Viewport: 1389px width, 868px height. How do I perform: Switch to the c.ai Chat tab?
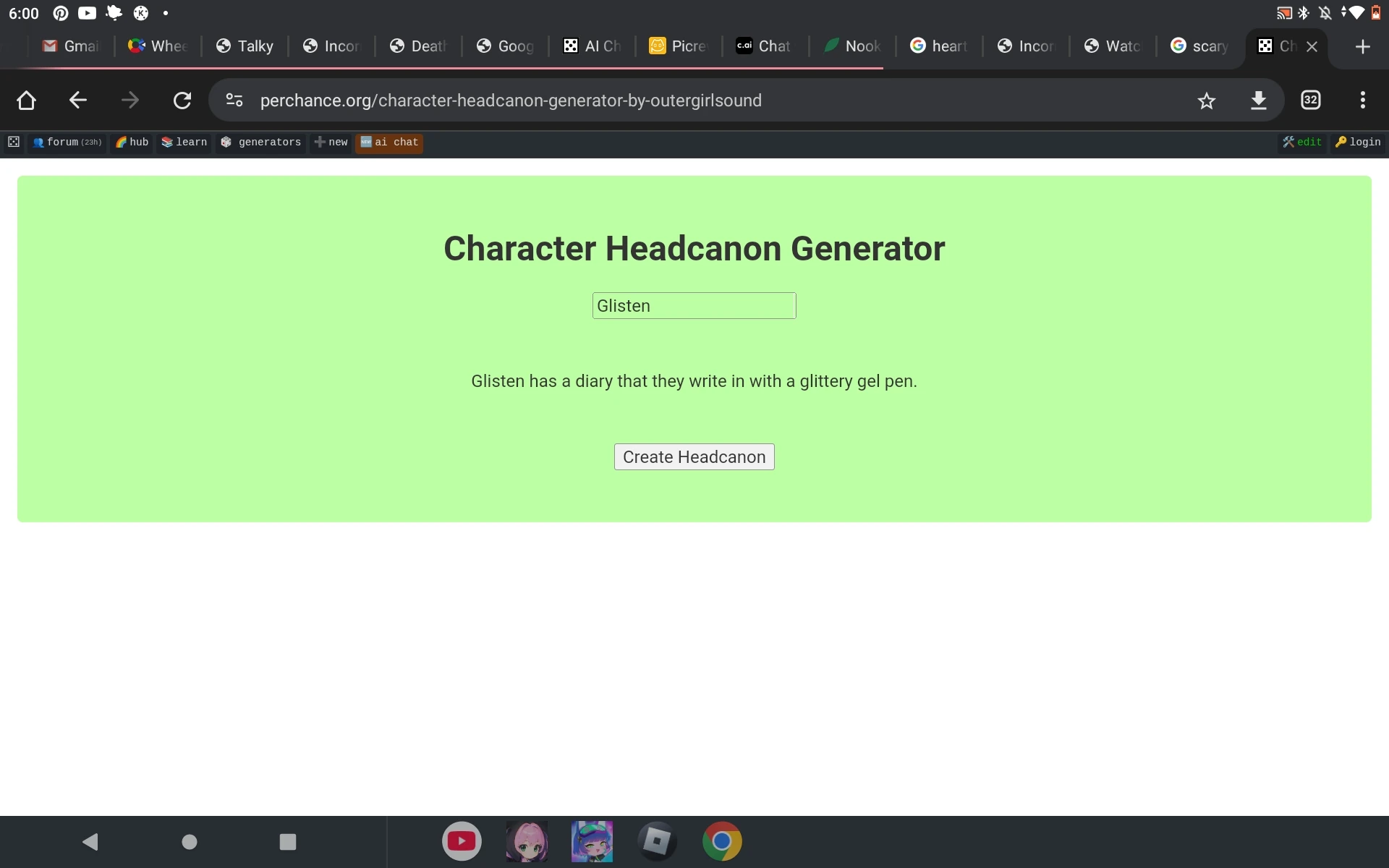(763, 46)
